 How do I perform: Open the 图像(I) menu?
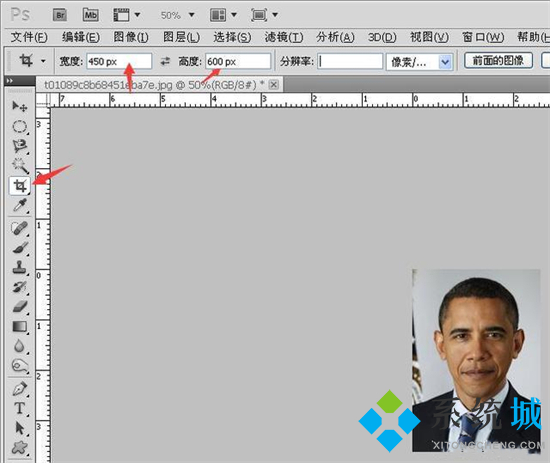click(131, 37)
